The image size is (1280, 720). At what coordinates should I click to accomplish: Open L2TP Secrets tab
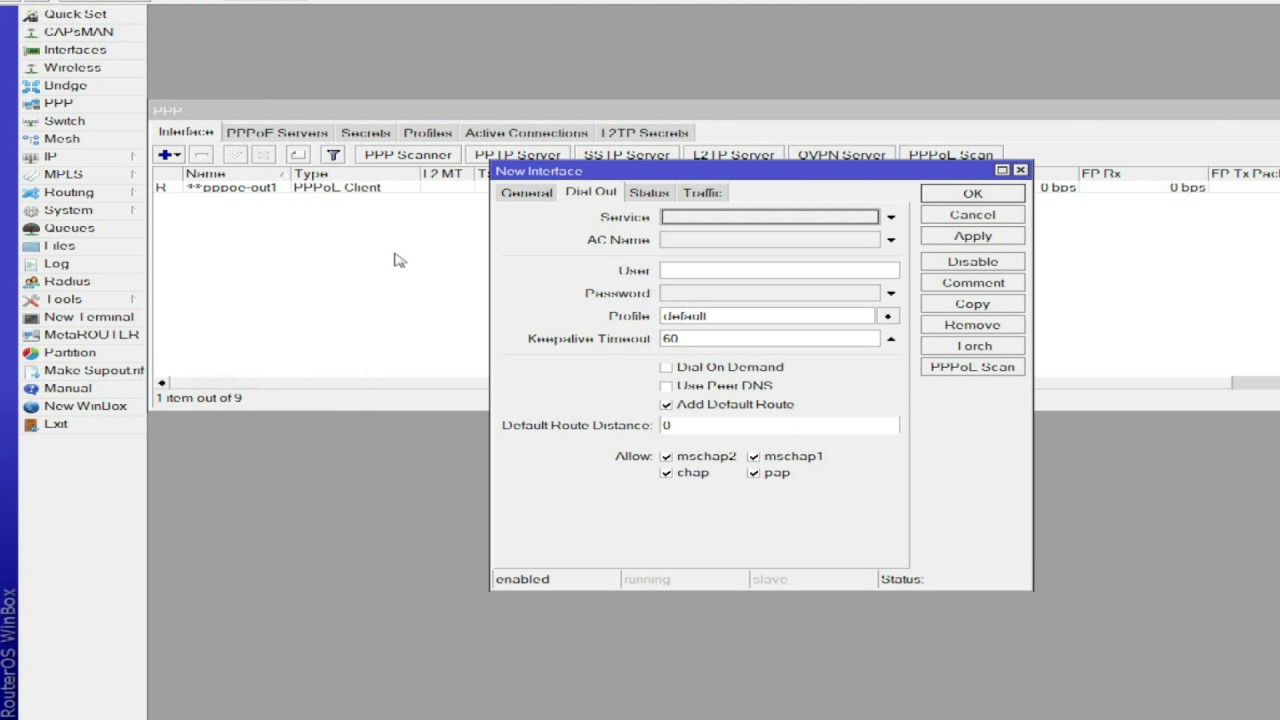[x=644, y=133]
